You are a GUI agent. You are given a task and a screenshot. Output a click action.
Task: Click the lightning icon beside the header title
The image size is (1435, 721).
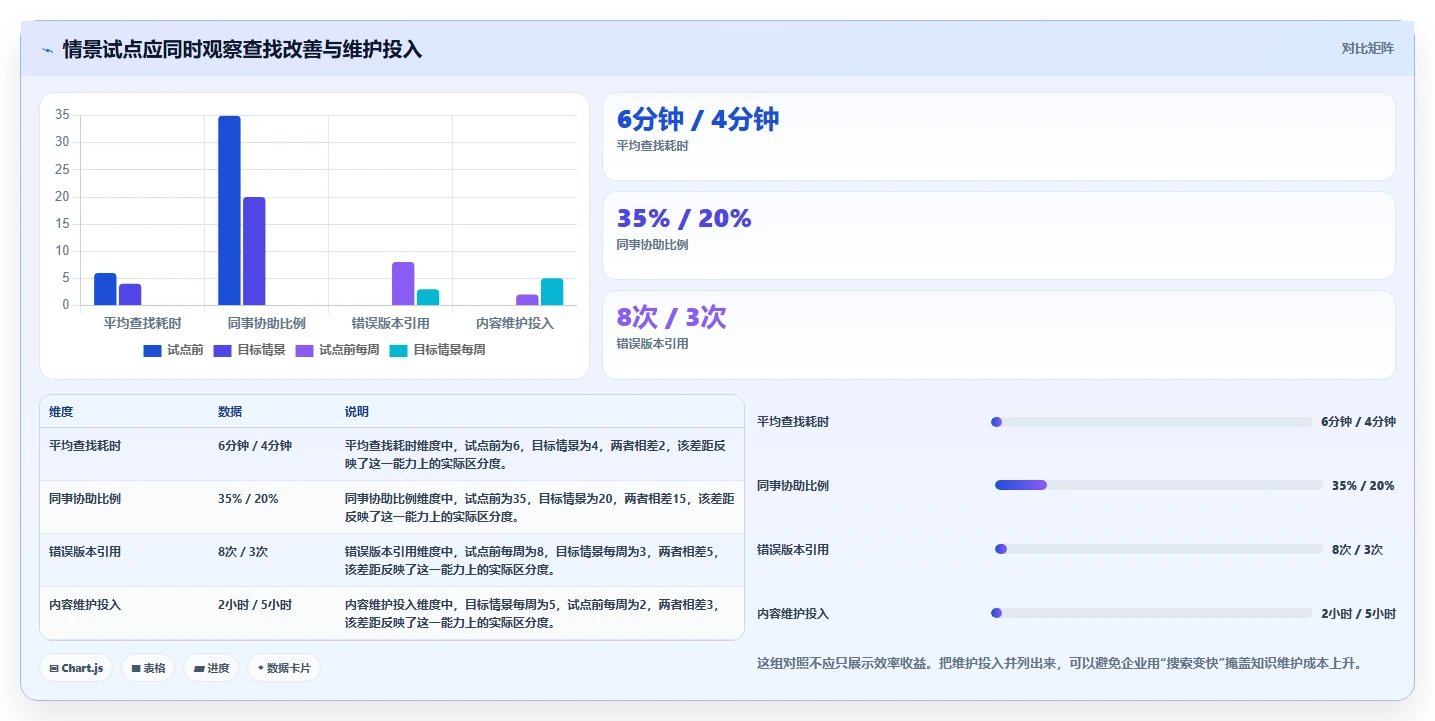click(47, 50)
